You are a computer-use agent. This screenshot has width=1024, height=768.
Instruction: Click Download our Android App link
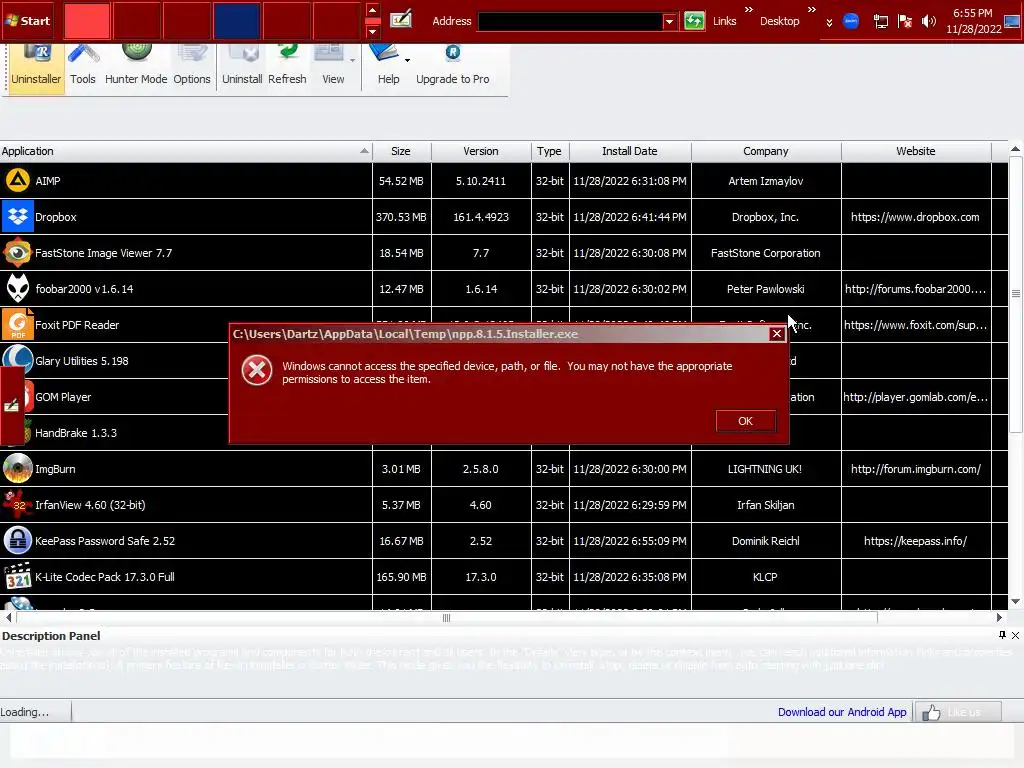point(842,712)
